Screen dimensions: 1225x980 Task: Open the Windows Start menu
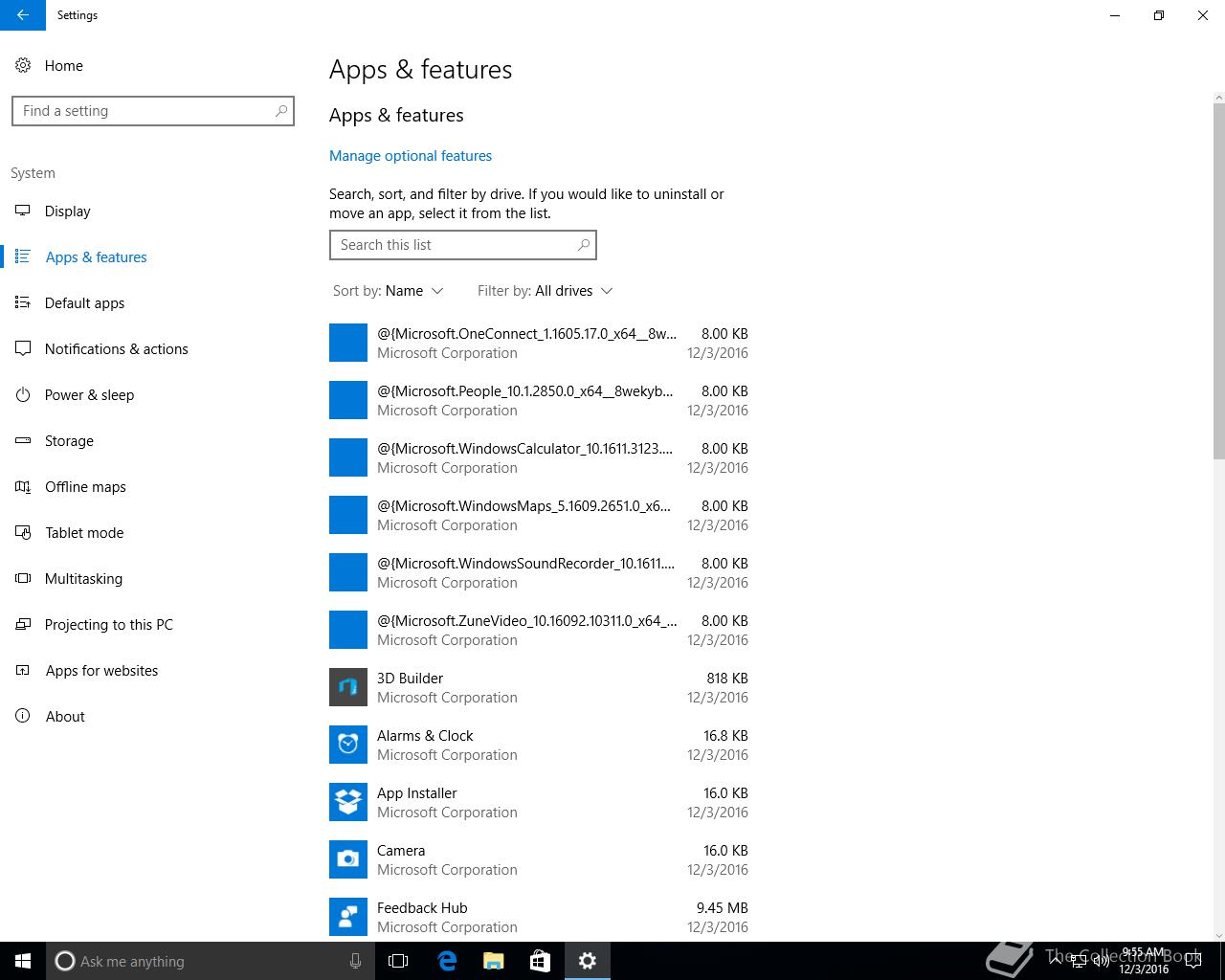coord(23,961)
